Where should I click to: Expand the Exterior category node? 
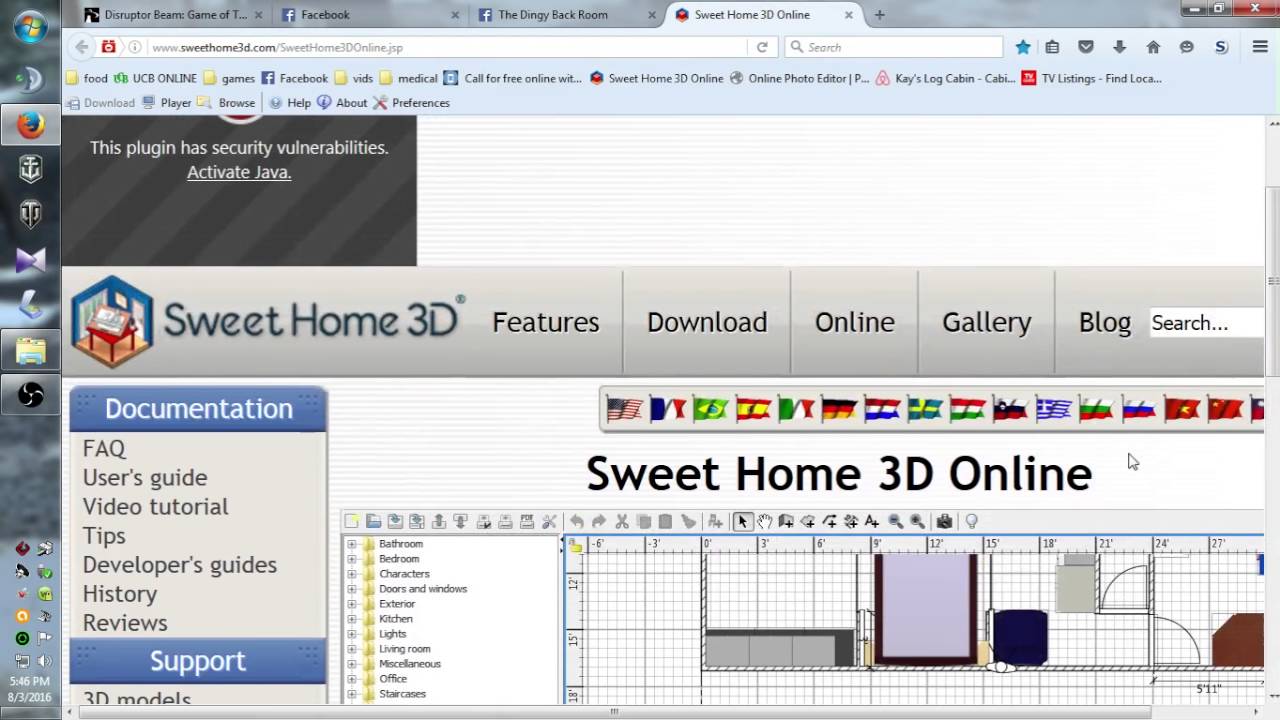pyautogui.click(x=351, y=604)
